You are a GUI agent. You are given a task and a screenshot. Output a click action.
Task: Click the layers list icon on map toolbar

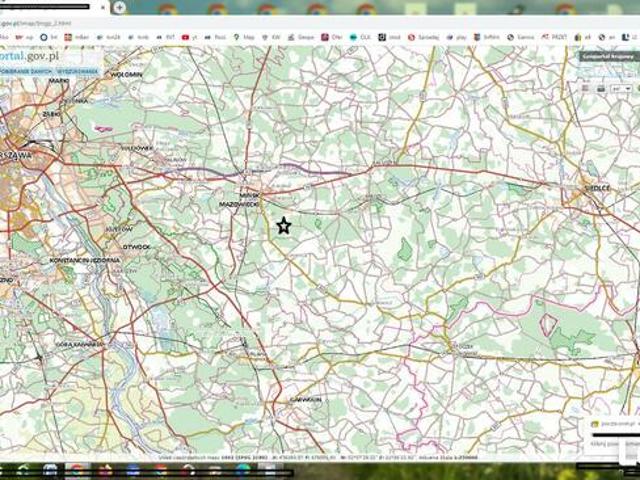pyautogui.click(x=584, y=89)
